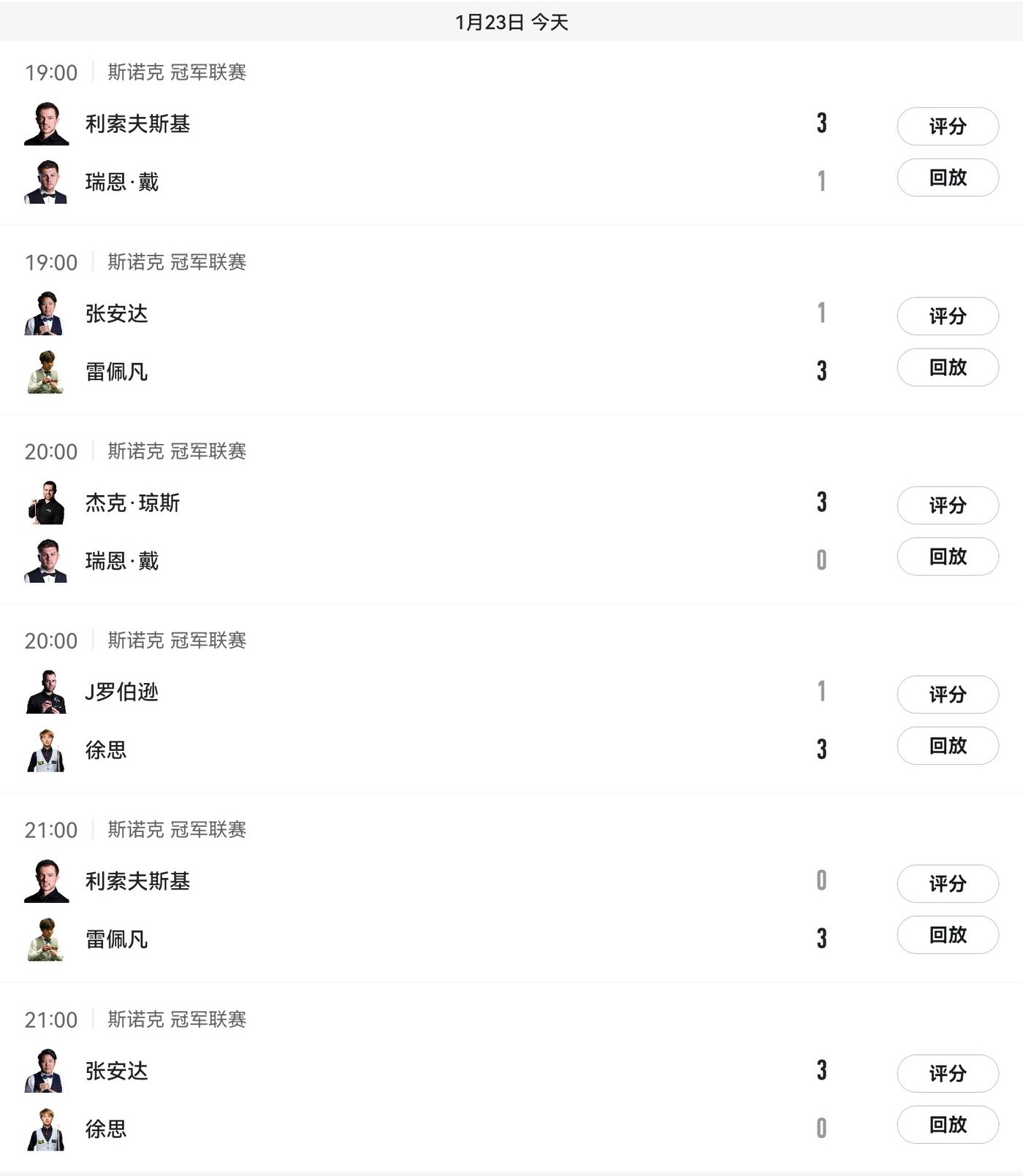This screenshot has height=1176, width=1023.
Task: Click 徐思 avatar in 20:00 match
Action: 46,750
